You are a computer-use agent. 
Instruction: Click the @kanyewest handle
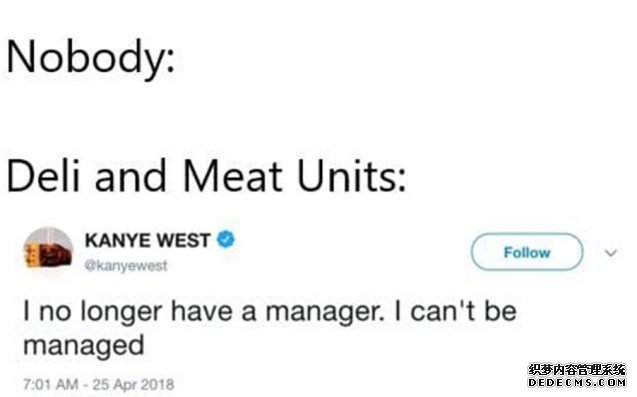[126, 266]
